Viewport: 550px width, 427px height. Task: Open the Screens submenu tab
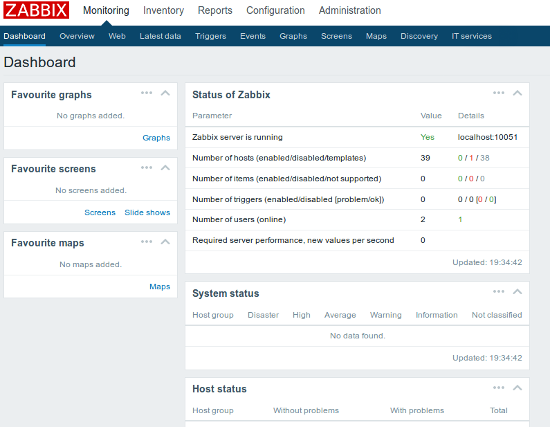(336, 36)
